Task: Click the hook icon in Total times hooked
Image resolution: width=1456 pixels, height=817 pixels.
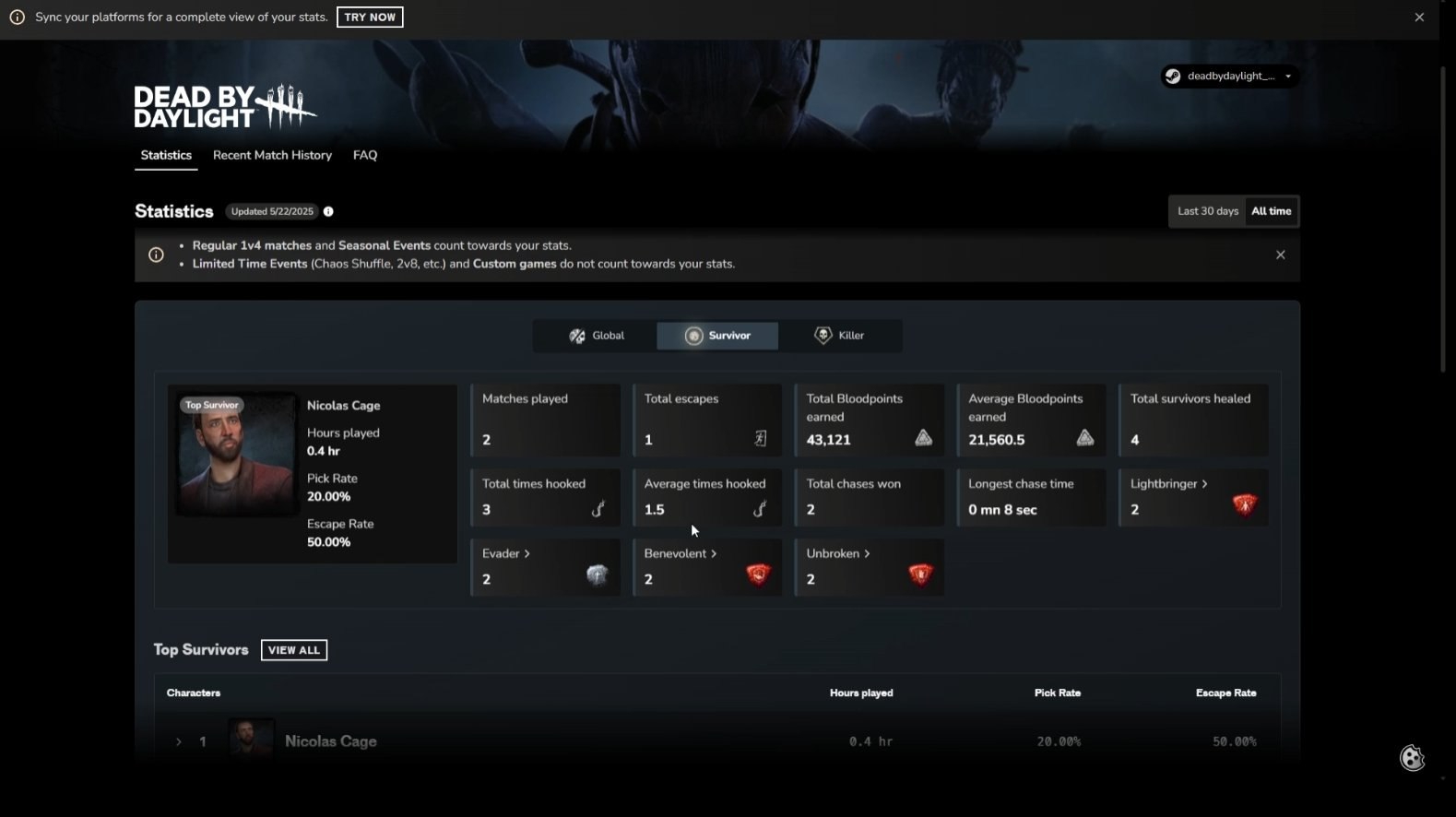Action: [x=598, y=509]
